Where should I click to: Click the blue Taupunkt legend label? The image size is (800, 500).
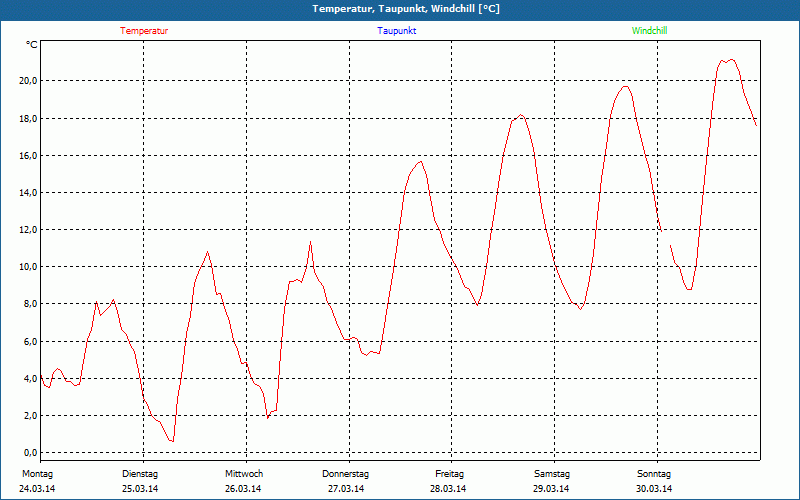pos(396,31)
